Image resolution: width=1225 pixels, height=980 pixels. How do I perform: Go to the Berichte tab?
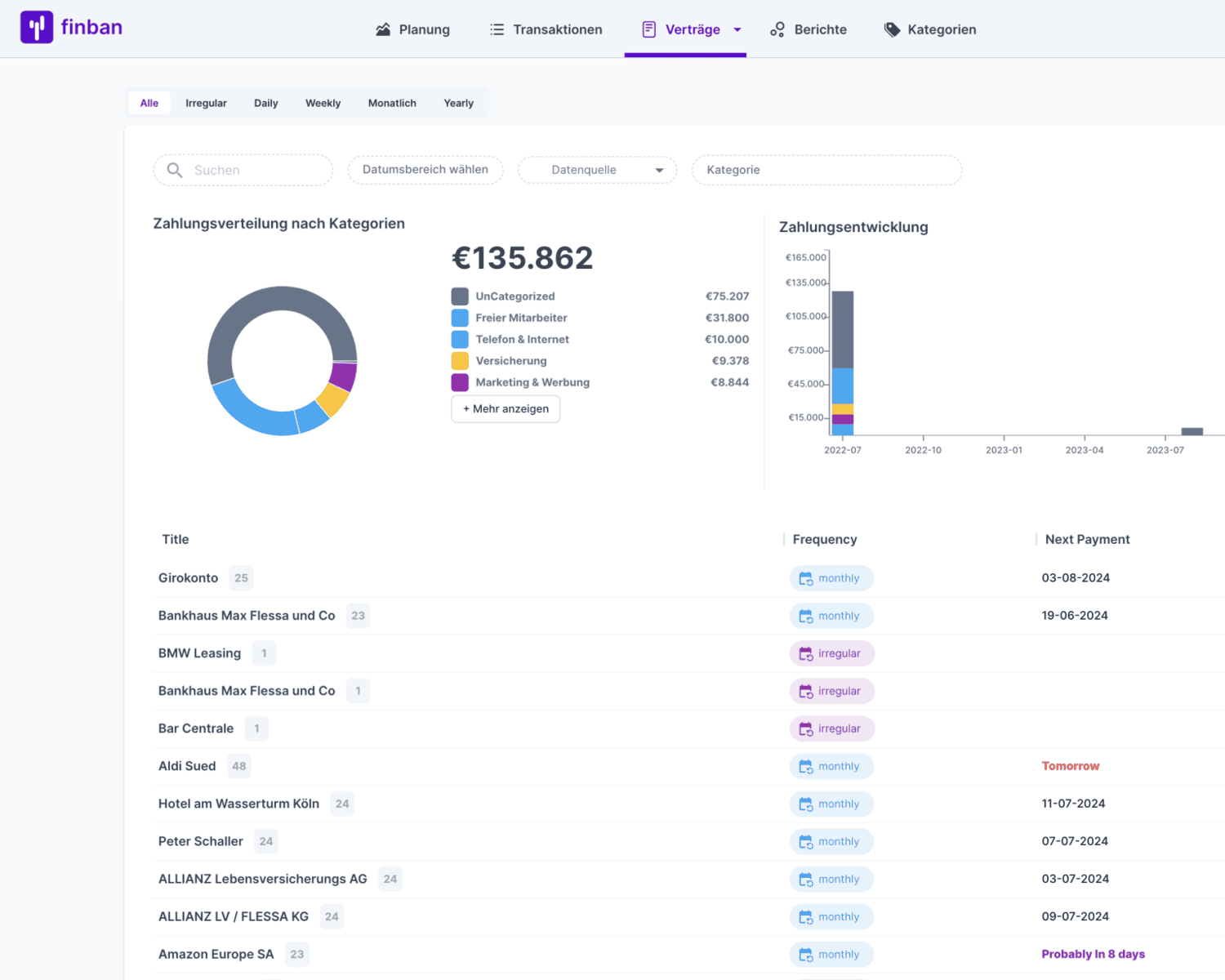tap(820, 29)
